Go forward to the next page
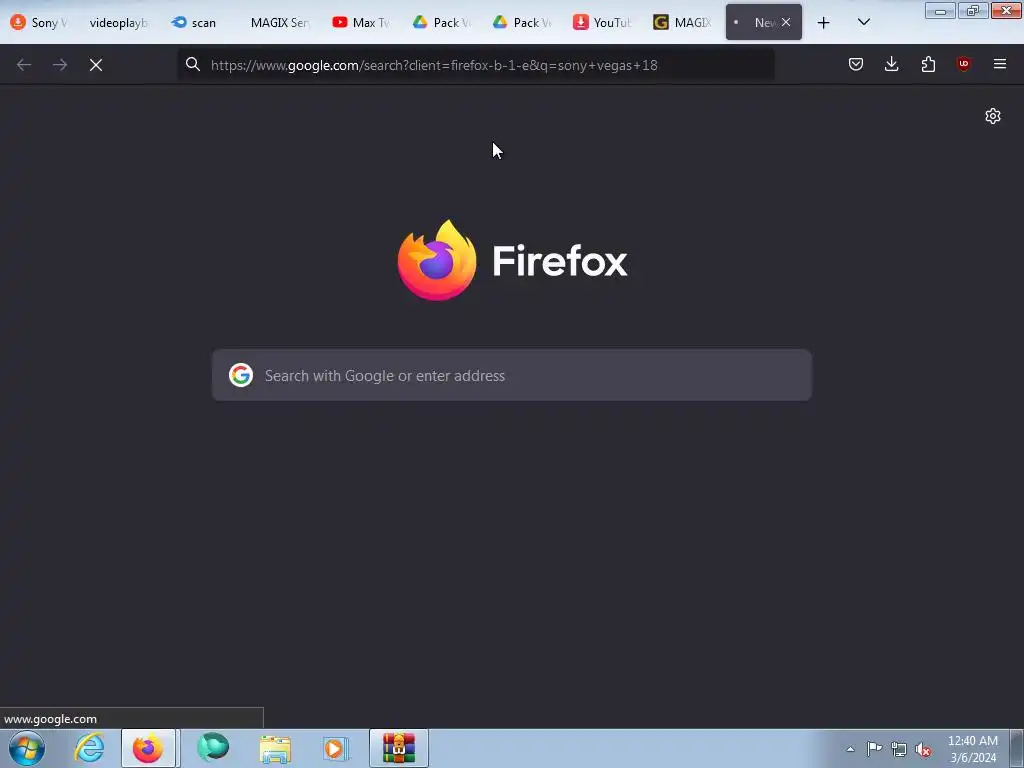The height and width of the screenshot is (768, 1024). click(x=60, y=65)
